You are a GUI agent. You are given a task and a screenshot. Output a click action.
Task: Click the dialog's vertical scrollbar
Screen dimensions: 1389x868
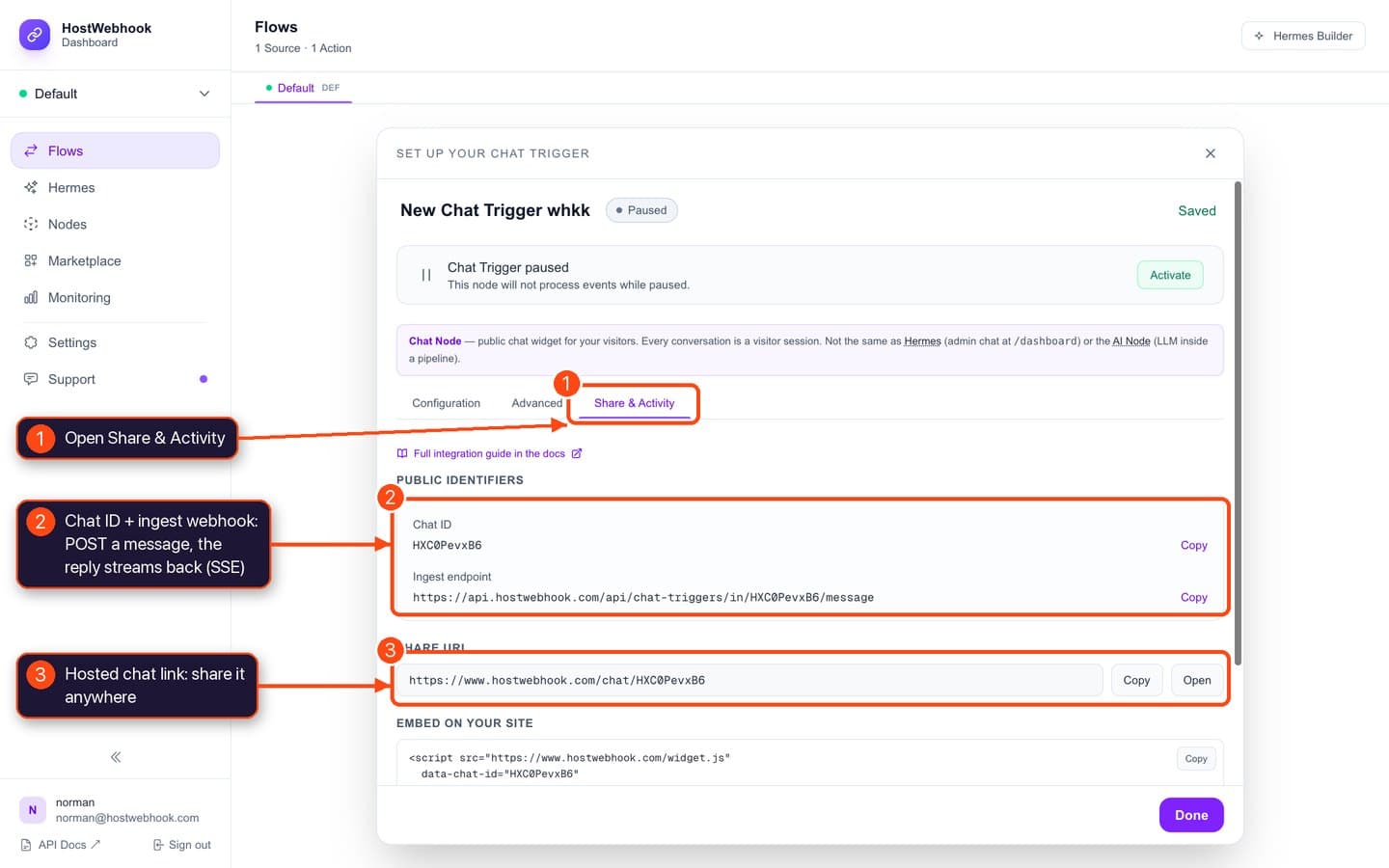[x=1238, y=422]
